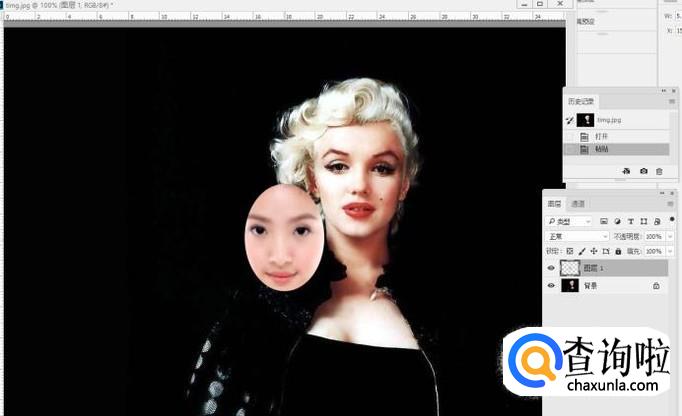Minimize the document window

click(525, 4)
